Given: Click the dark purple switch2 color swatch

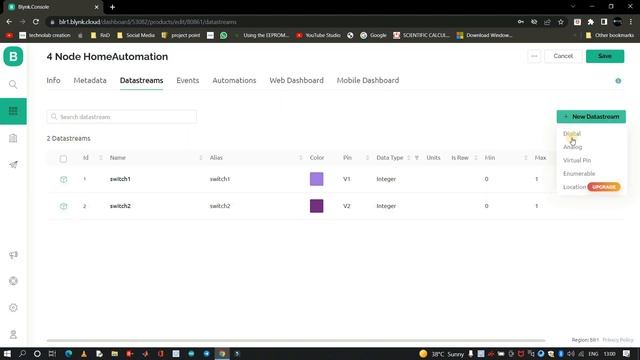Looking at the screenshot, I should (x=316, y=206).
